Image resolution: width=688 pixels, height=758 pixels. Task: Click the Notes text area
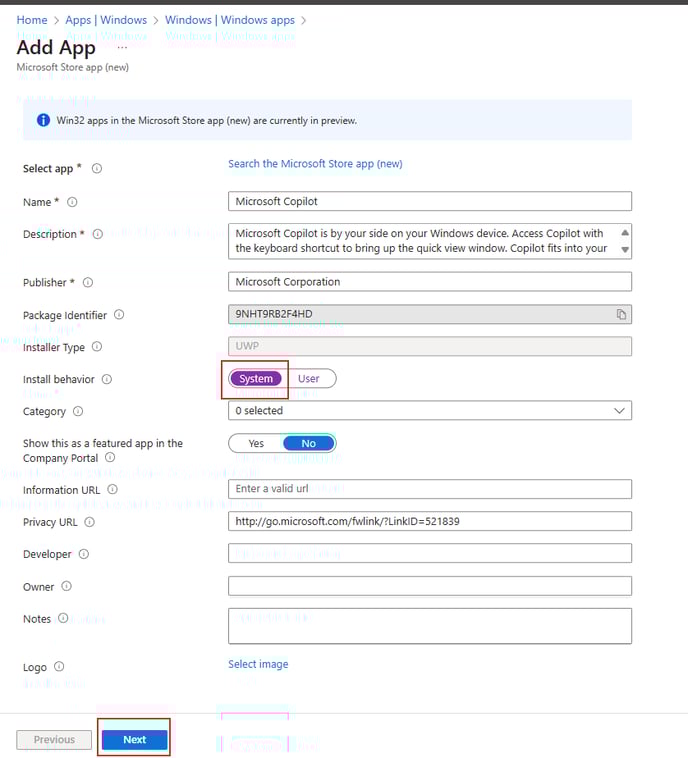430,626
